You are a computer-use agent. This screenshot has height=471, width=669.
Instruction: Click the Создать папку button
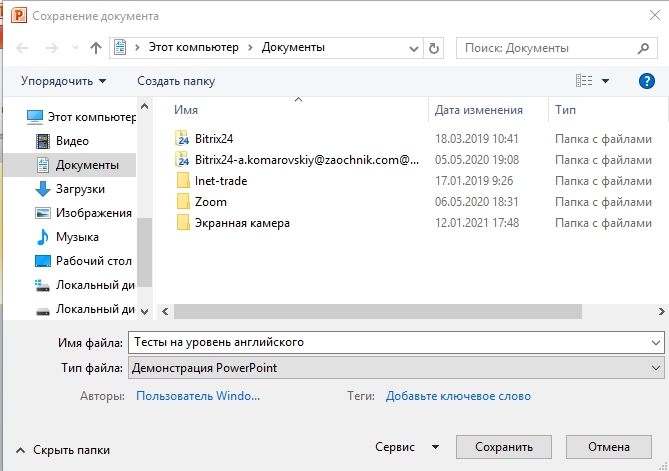pos(176,81)
